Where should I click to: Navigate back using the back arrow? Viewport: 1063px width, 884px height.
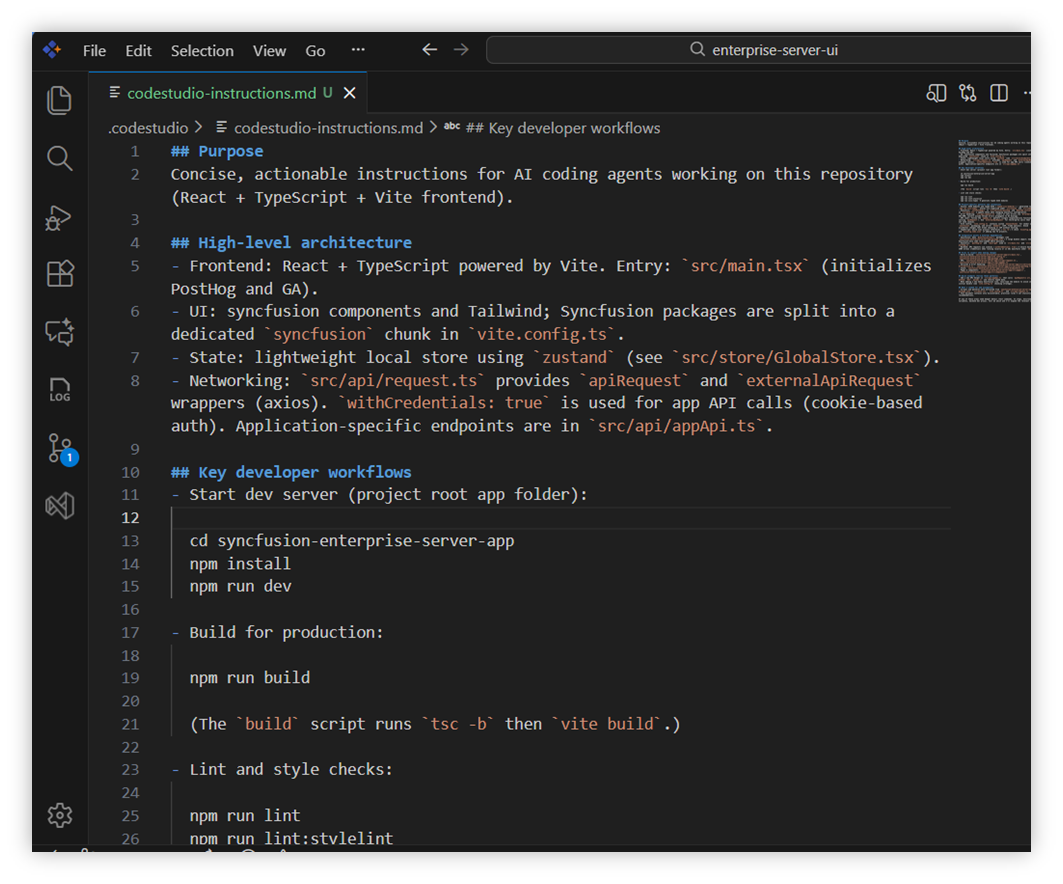[429, 49]
